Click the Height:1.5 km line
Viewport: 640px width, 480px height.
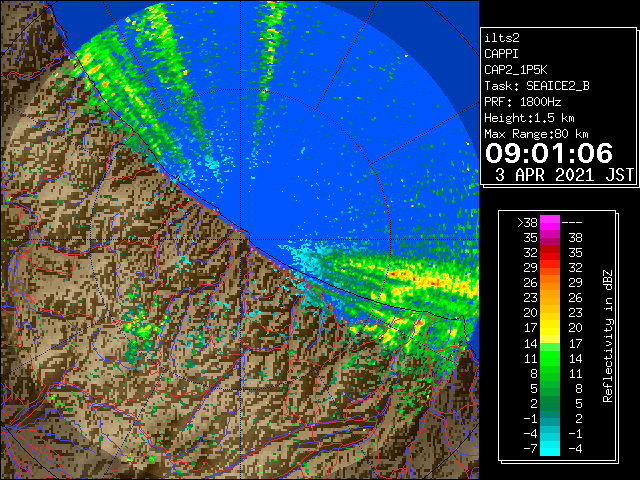[x=529, y=118]
